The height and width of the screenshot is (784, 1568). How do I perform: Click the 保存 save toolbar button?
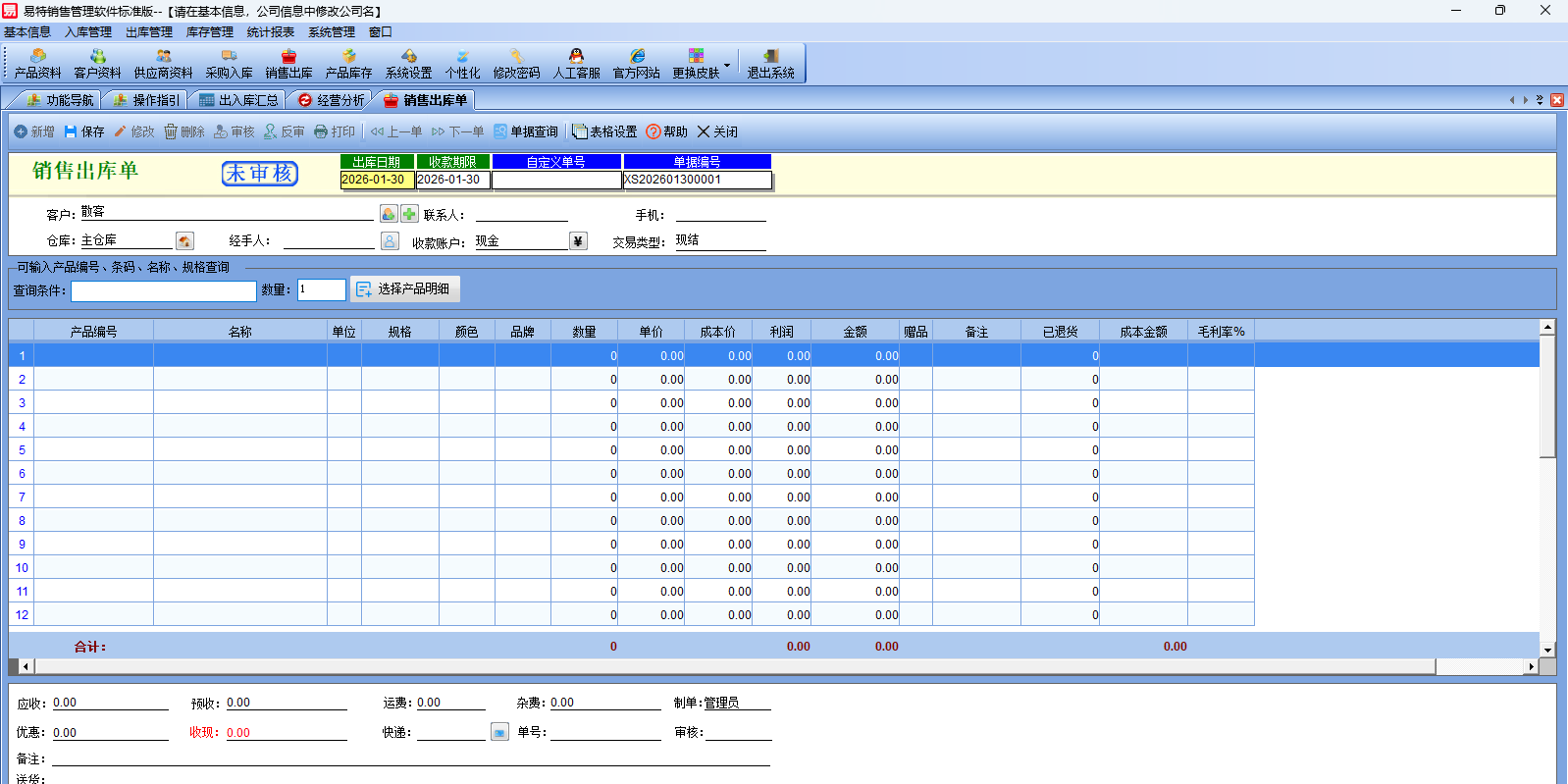point(84,131)
